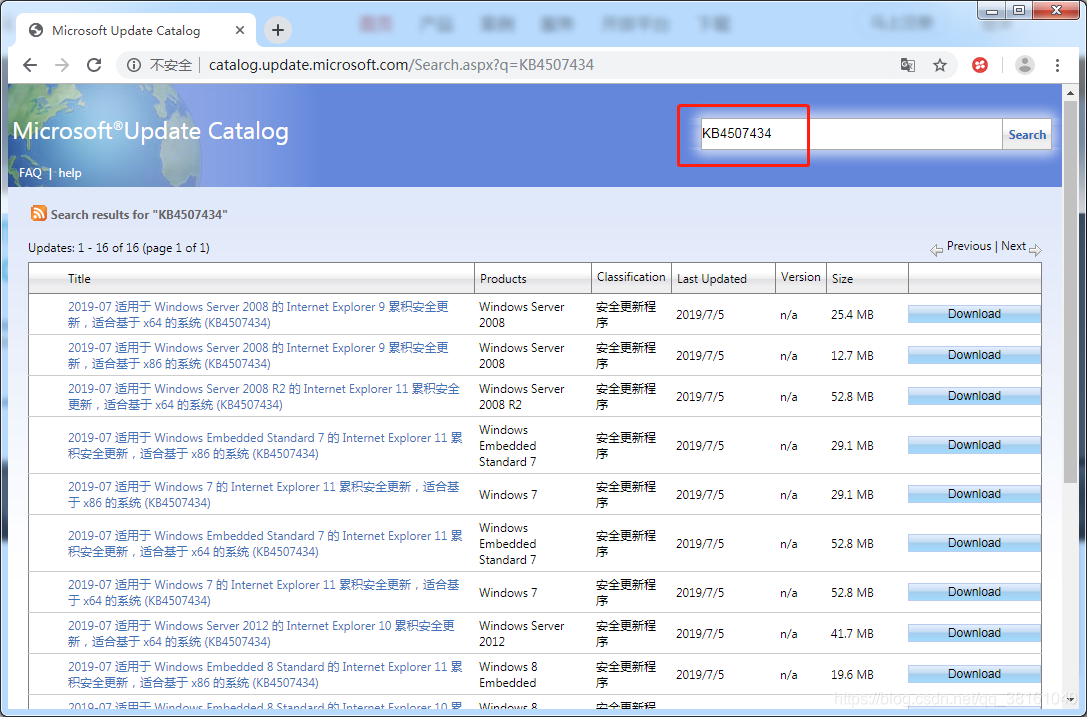Open the FAQ link
The image size is (1087, 717).
click(31, 173)
